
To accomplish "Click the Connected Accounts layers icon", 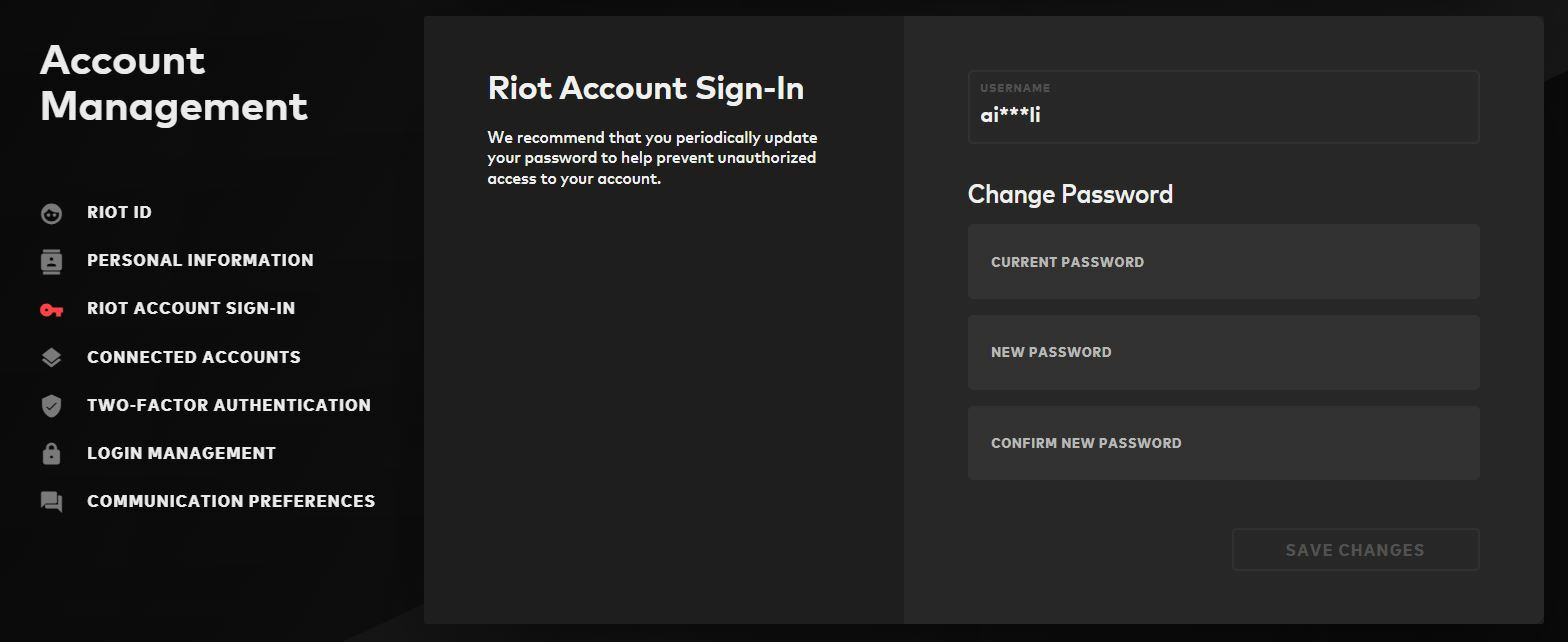I will click(x=51, y=357).
